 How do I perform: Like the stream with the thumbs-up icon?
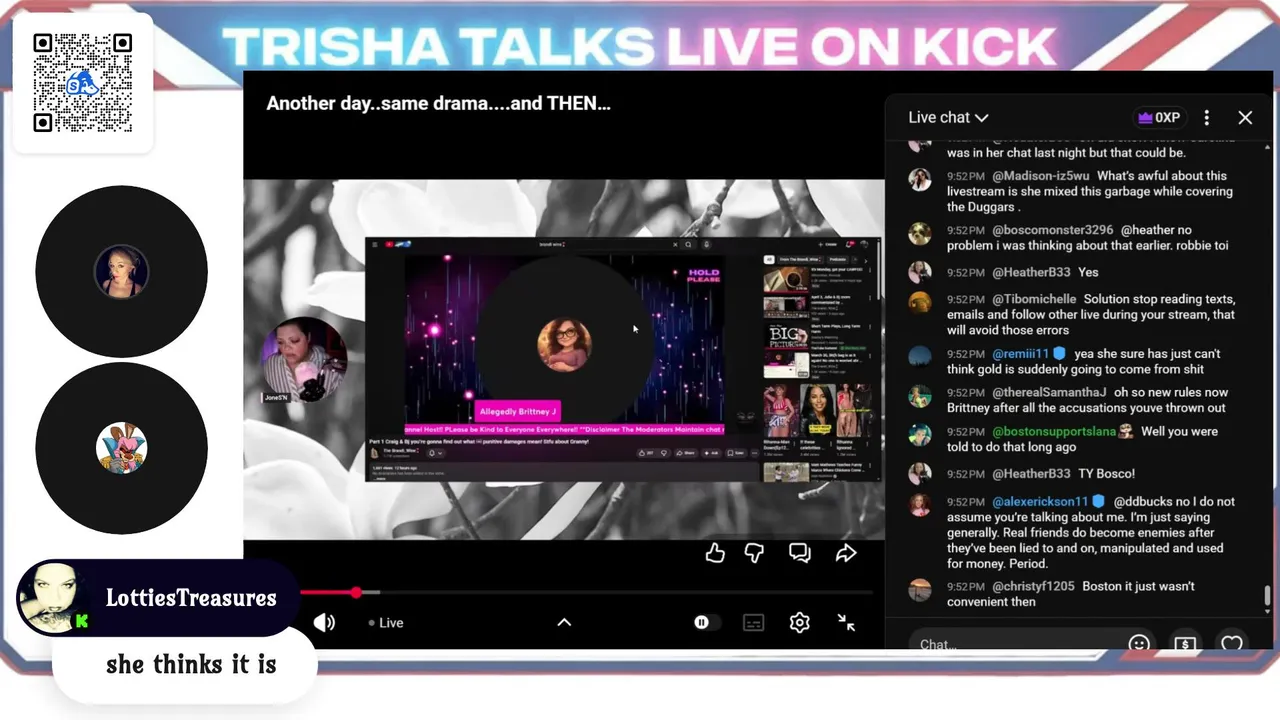(715, 553)
